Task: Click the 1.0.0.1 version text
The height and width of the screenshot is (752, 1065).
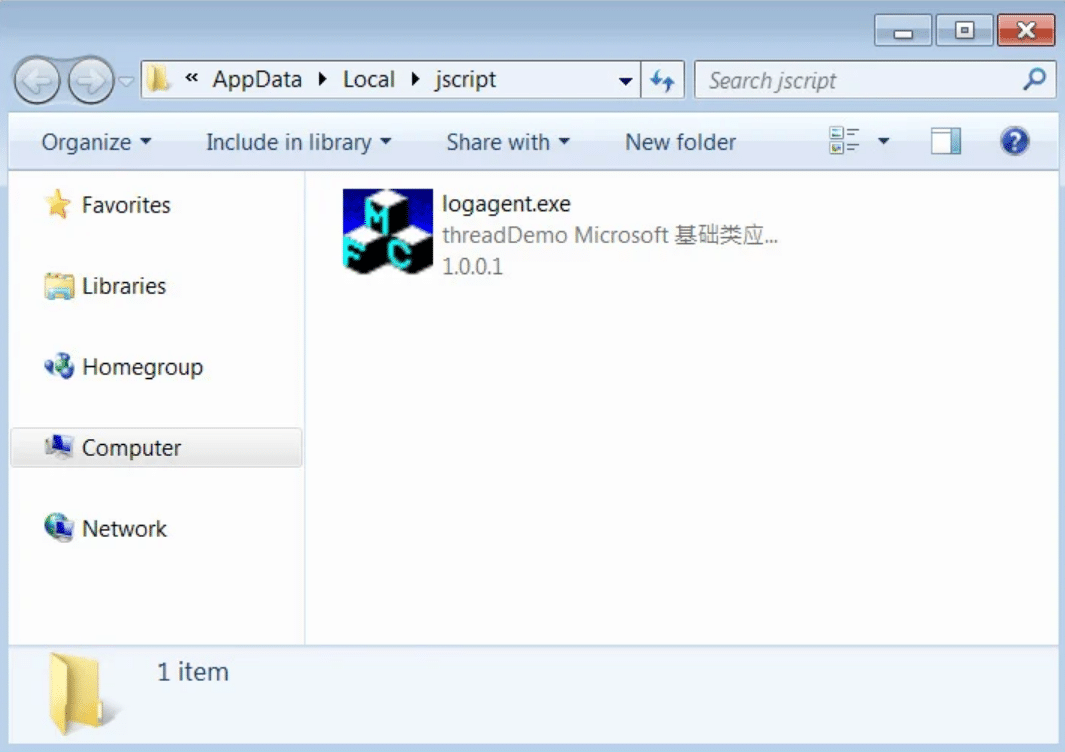Action: 473,266
